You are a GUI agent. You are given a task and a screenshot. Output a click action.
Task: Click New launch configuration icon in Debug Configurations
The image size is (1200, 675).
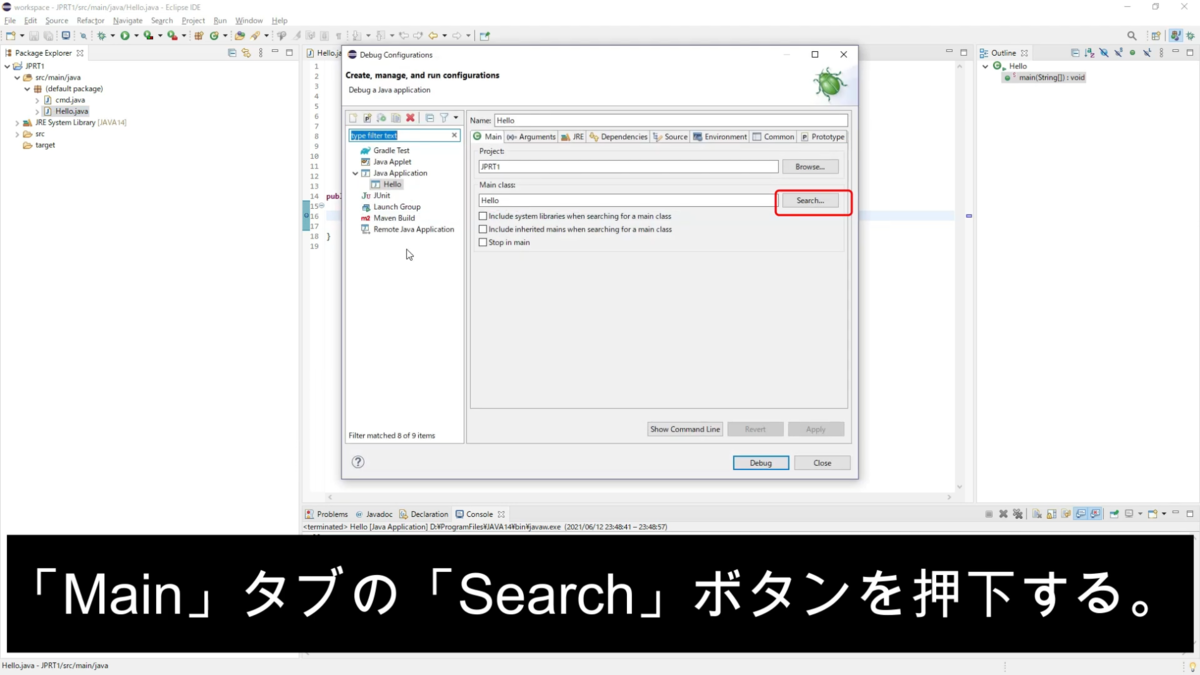click(x=352, y=118)
